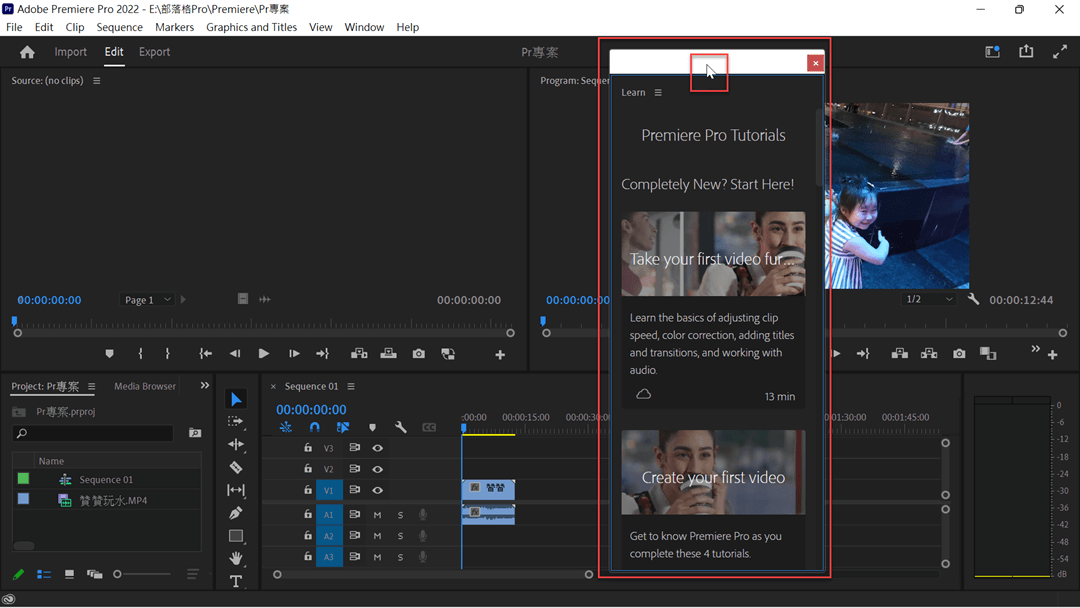Toggle visibility eye for track V2

pos(377,470)
